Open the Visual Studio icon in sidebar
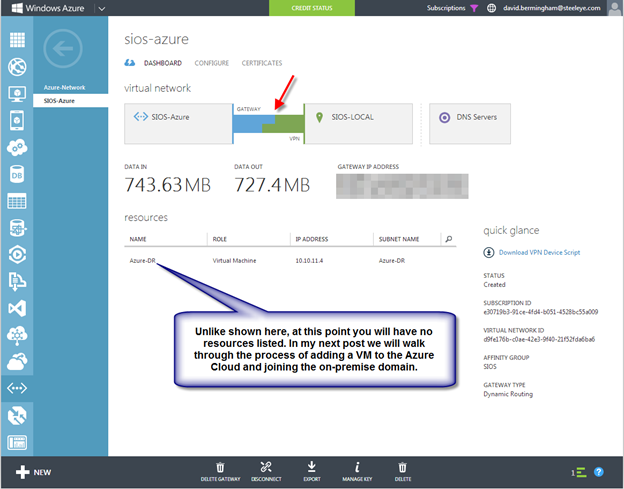This screenshot has width=624, height=489. pos(16,307)
